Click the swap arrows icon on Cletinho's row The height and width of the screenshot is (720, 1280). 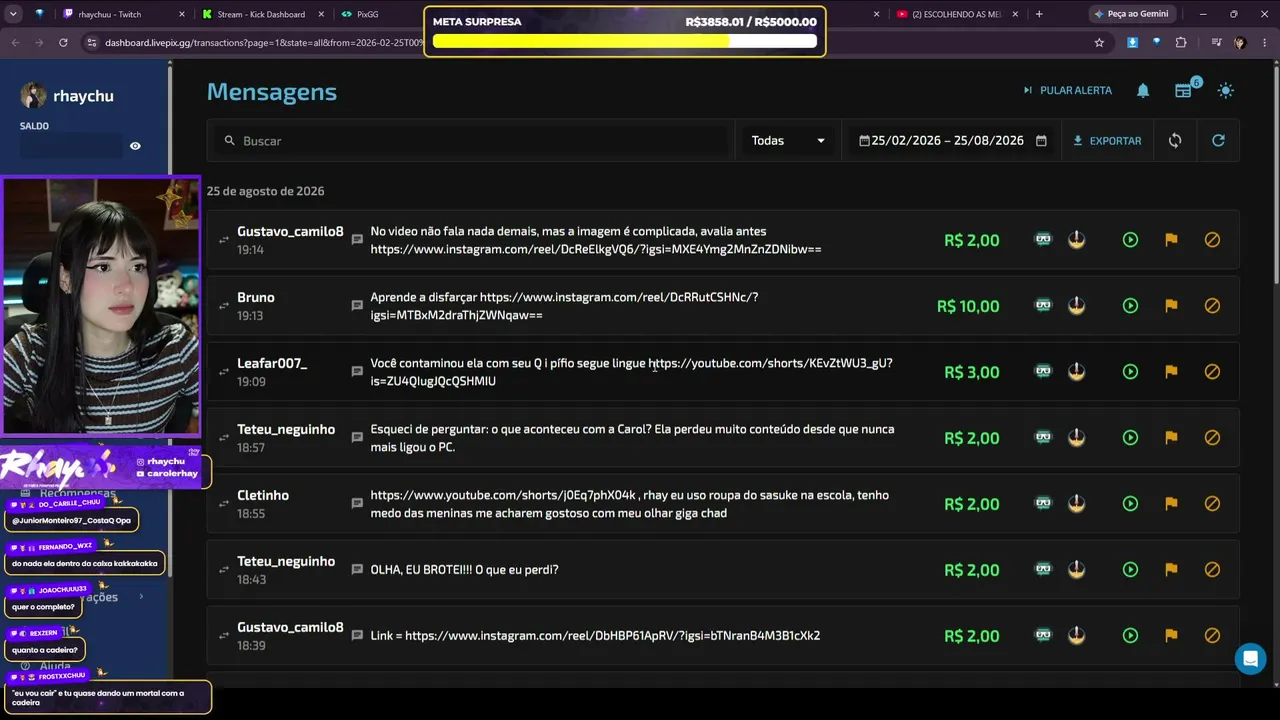(224, 504)
